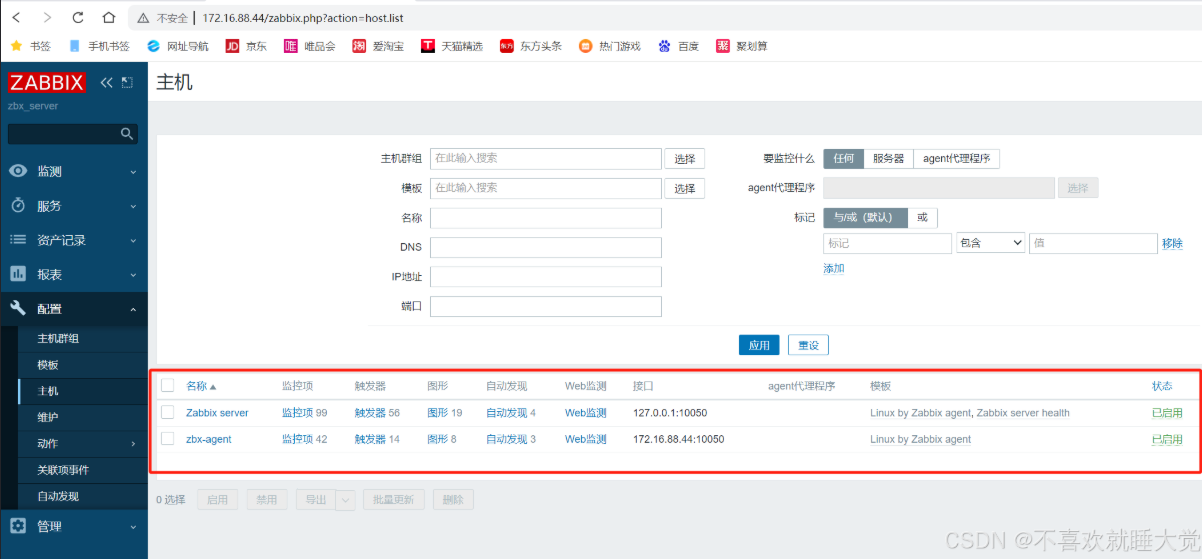
Task: Expand the 管理 sidebar section
Action: click(x=73, y=526)
